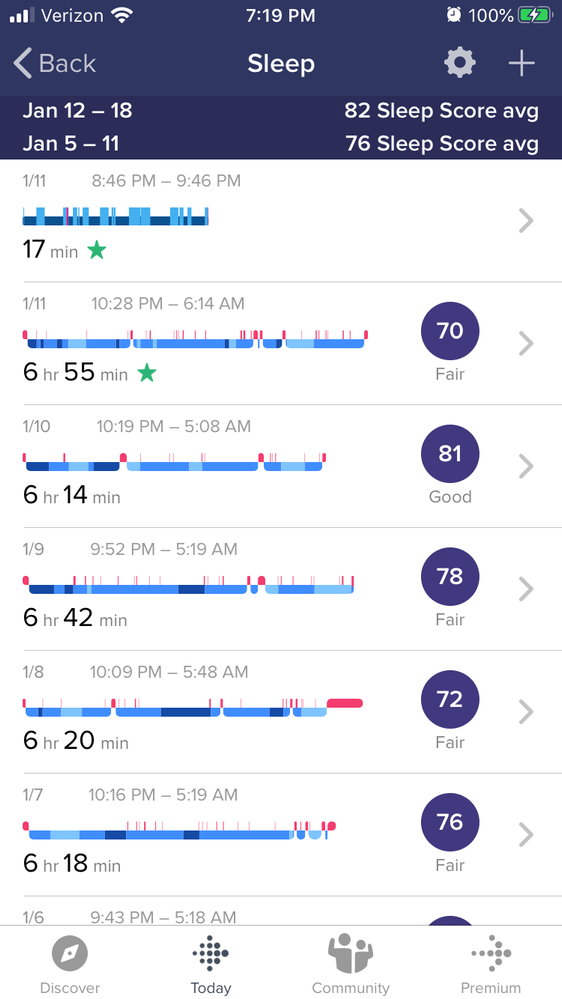
Task: Tap the Back arrow in header
Action: 54,64
